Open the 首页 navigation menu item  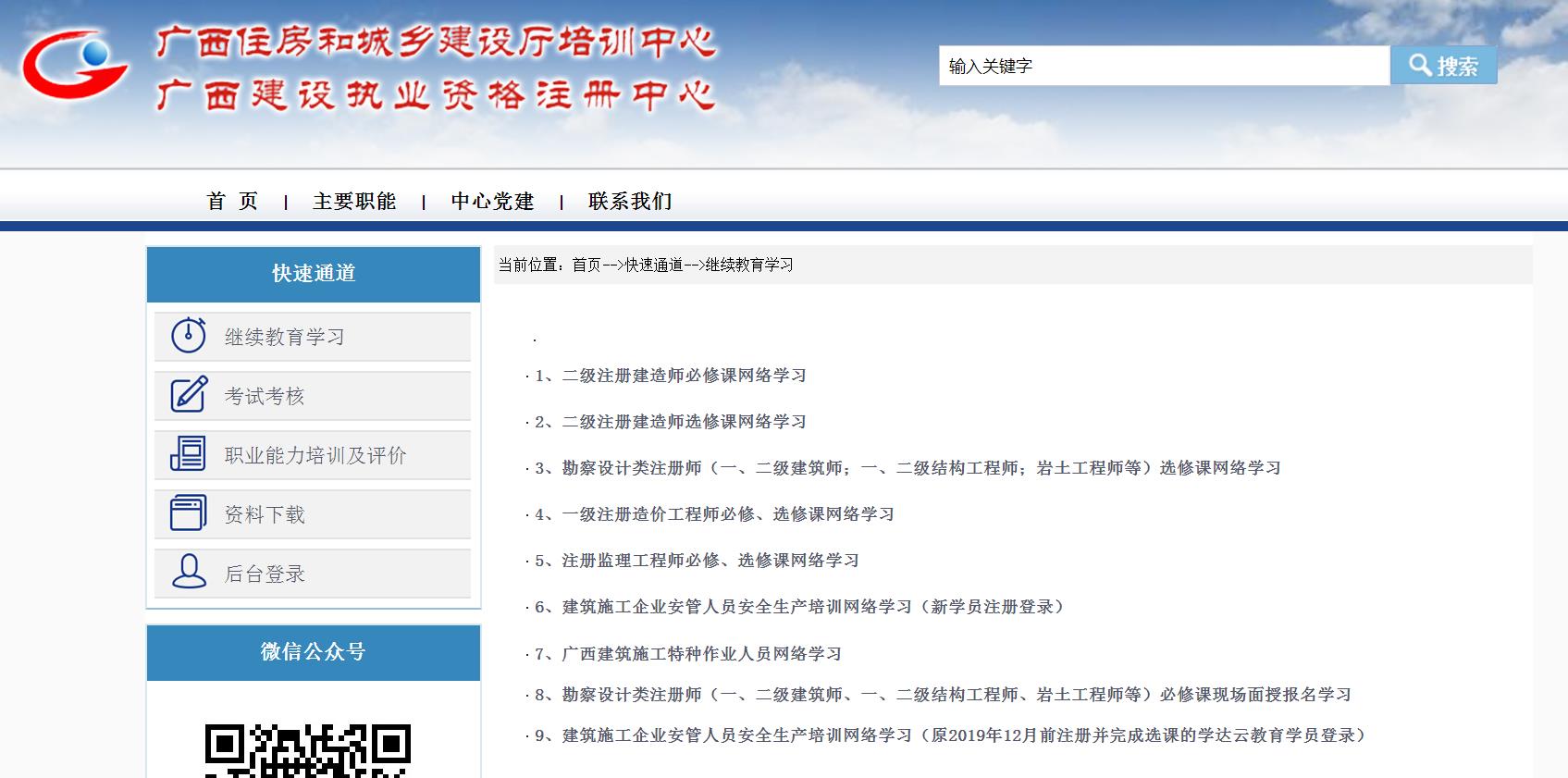click(x=232, y=202)
